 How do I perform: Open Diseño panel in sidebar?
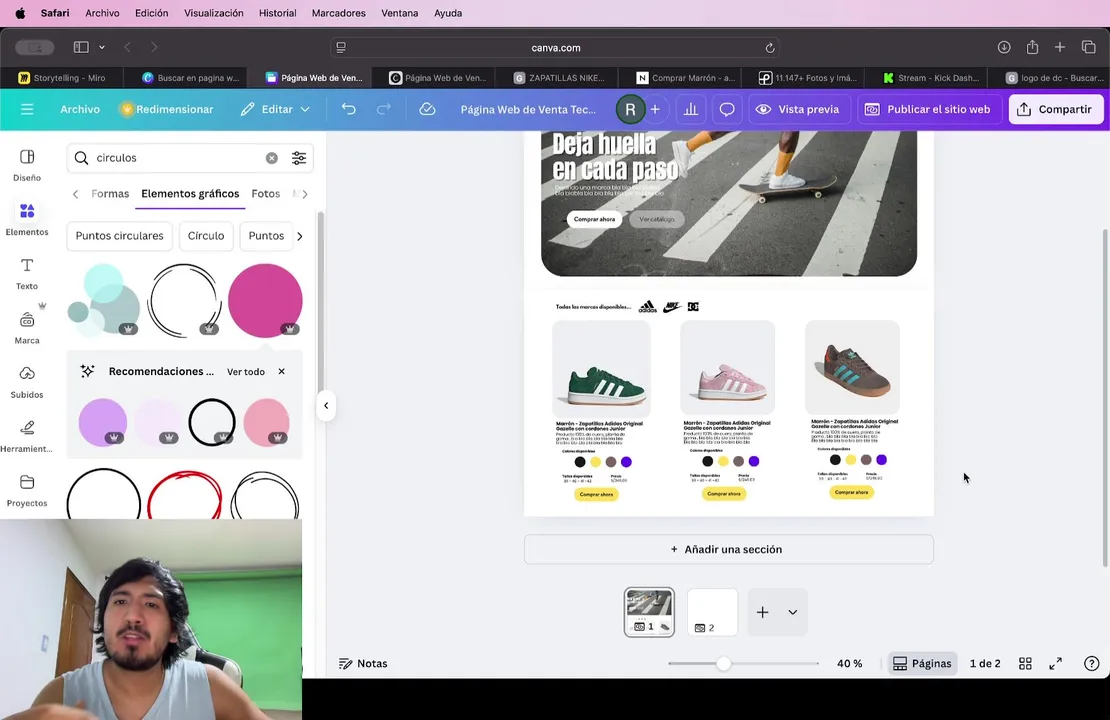point(27,166)
